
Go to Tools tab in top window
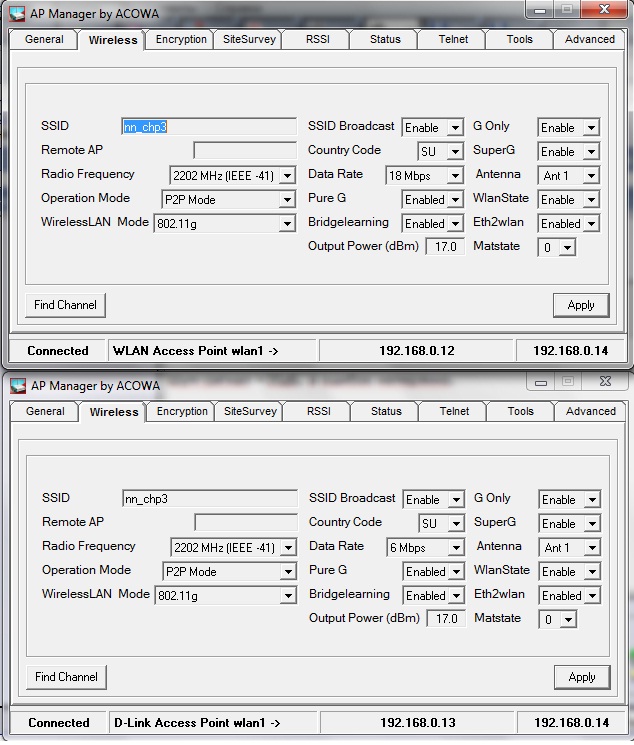point(519,39)
